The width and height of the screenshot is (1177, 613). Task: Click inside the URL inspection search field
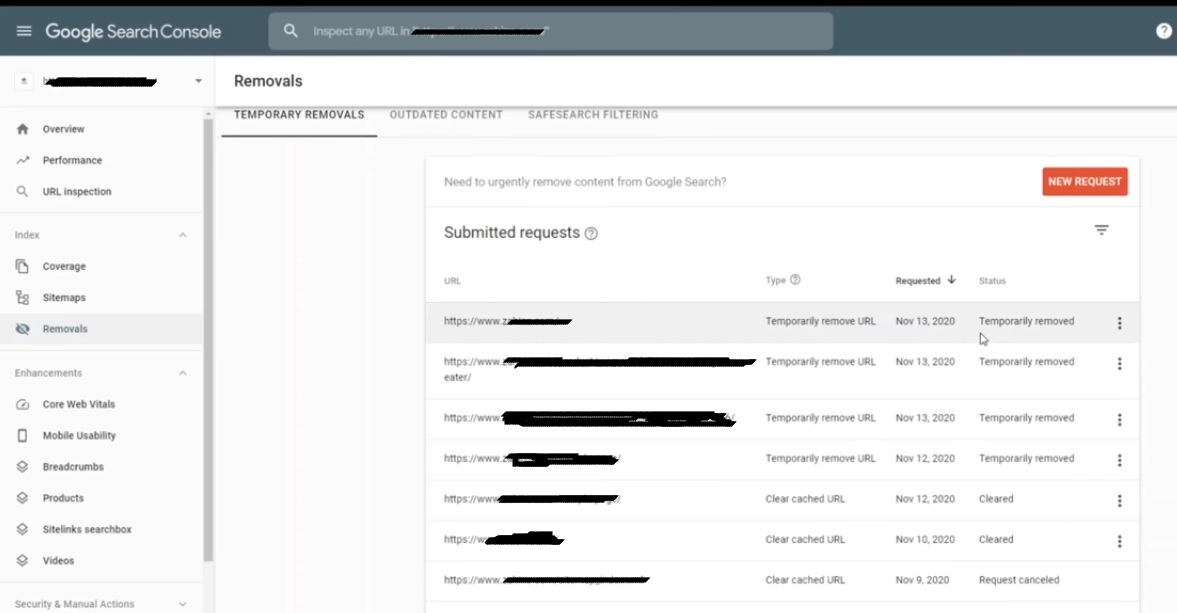(x=550, y=31)
